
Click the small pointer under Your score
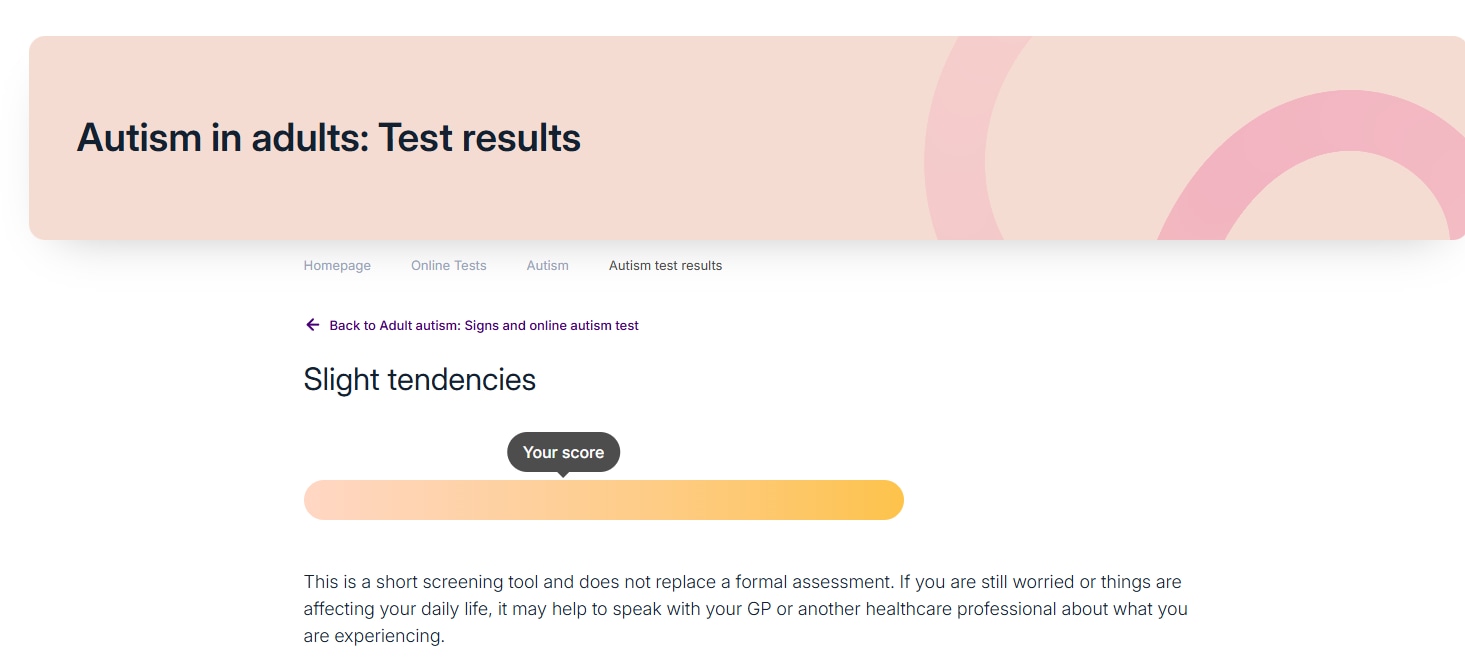[x=563, y=474]
